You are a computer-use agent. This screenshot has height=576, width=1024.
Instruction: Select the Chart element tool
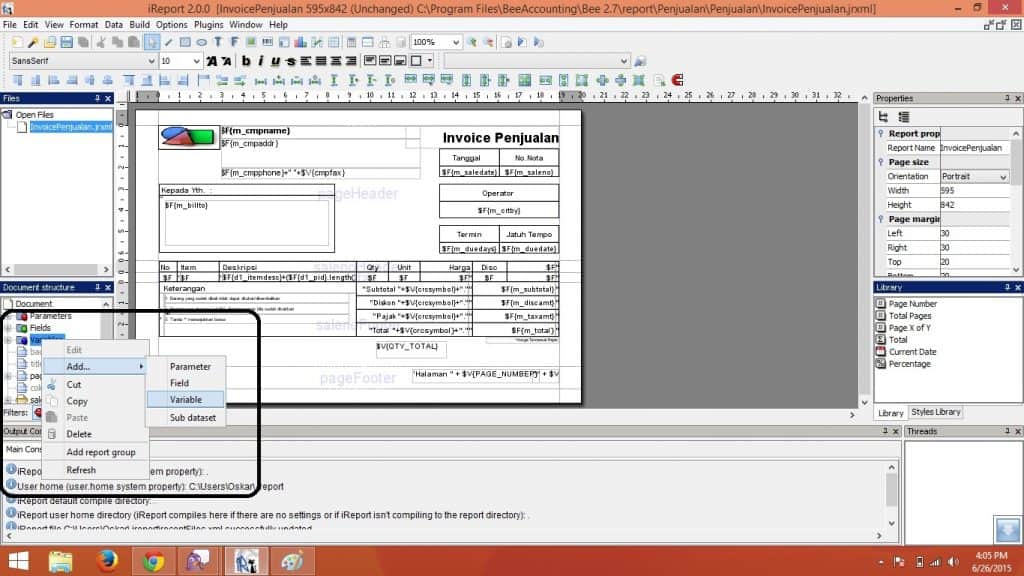pyautogui.click(x=300, y=42)
